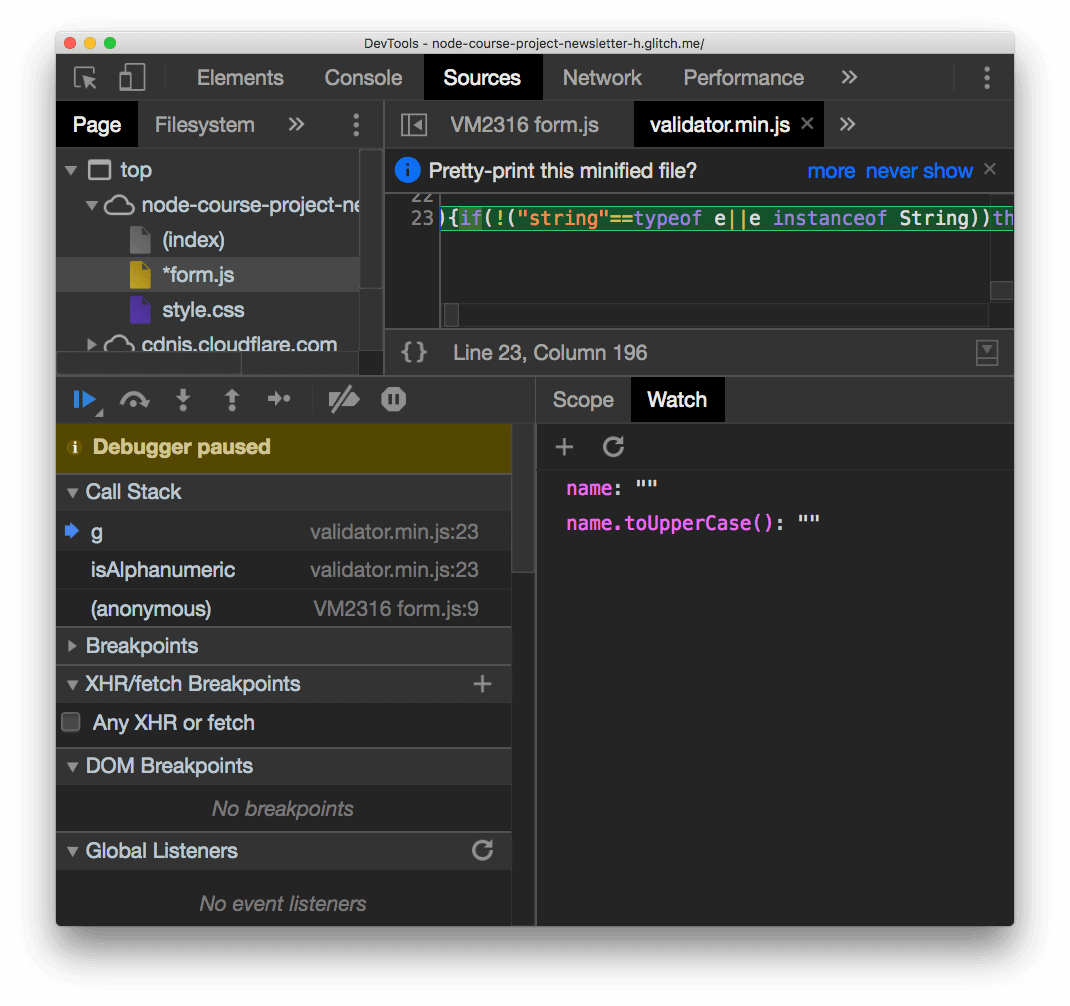Switch to the VM2316 form.js editor tab
1070x1006 pixels.
(x=524, y=125)
